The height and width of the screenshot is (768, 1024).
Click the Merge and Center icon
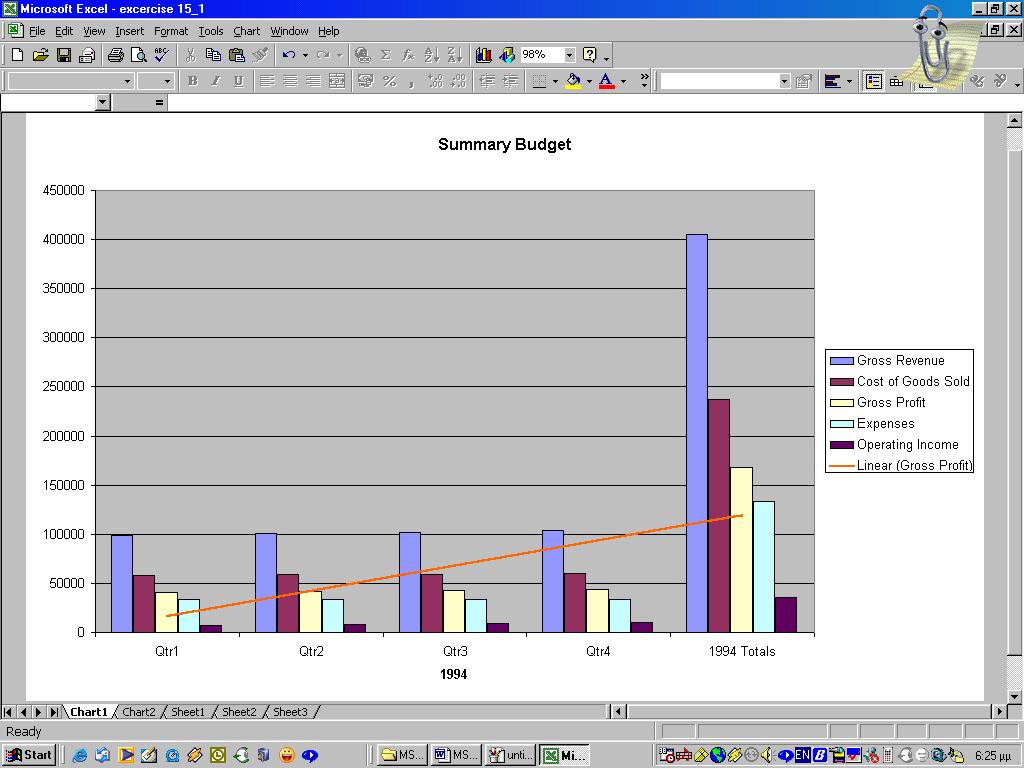(x=337, y=81)
